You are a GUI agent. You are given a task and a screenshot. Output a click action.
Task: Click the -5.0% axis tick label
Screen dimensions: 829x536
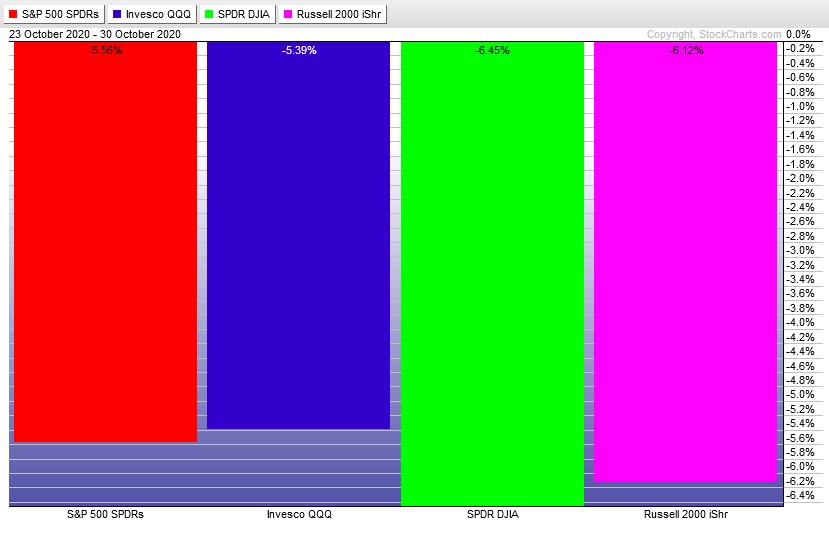click(x=800, y=395)
